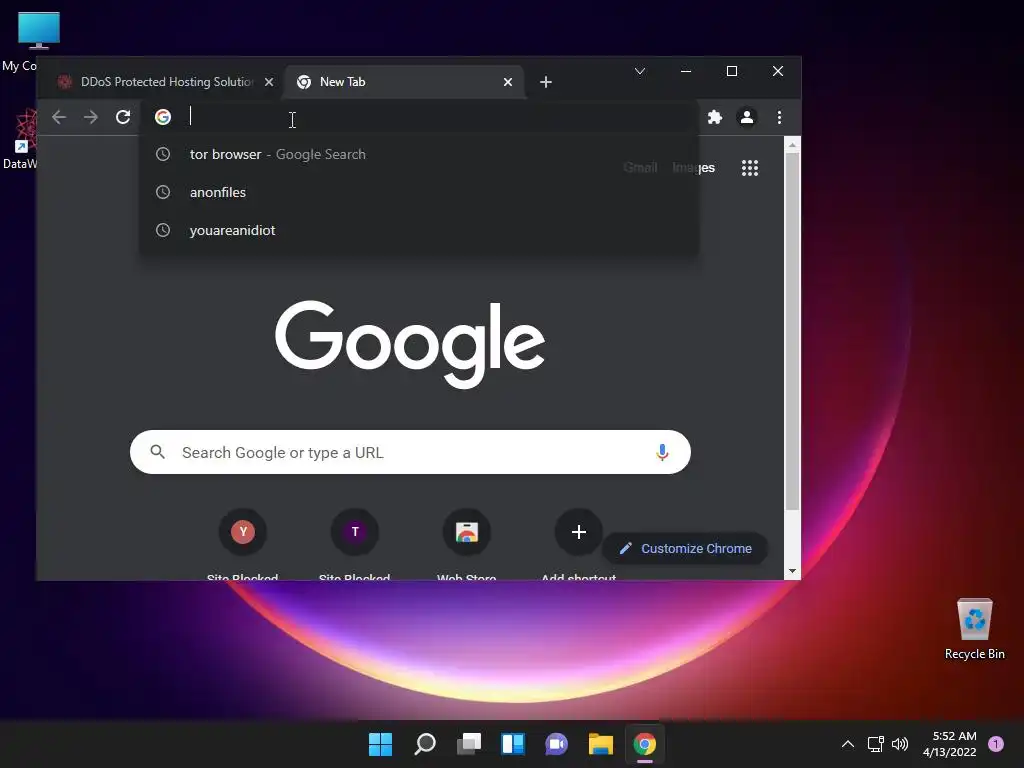Viewport: 1024px width, 768px height.
Task: Select the anonfiles suggestion
Action: [x=419, y=192]
